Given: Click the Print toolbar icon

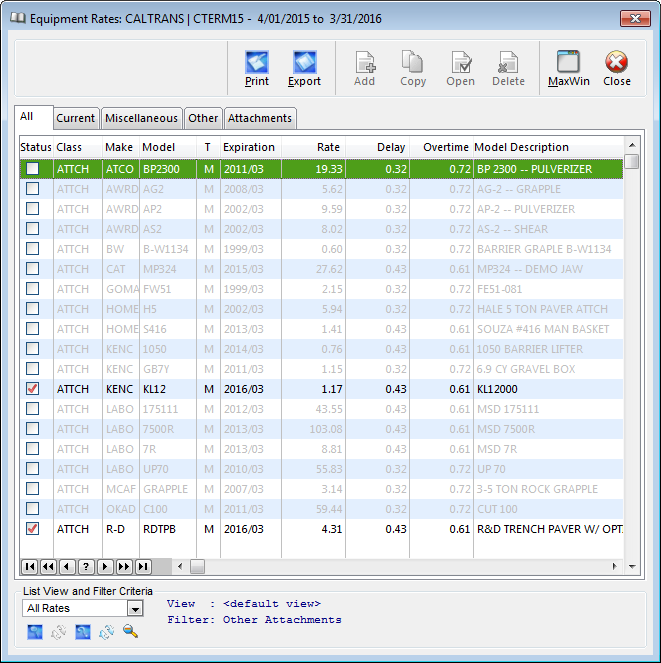Looking at the screenshot, I should pyautogui.click(x=257, y=62).
